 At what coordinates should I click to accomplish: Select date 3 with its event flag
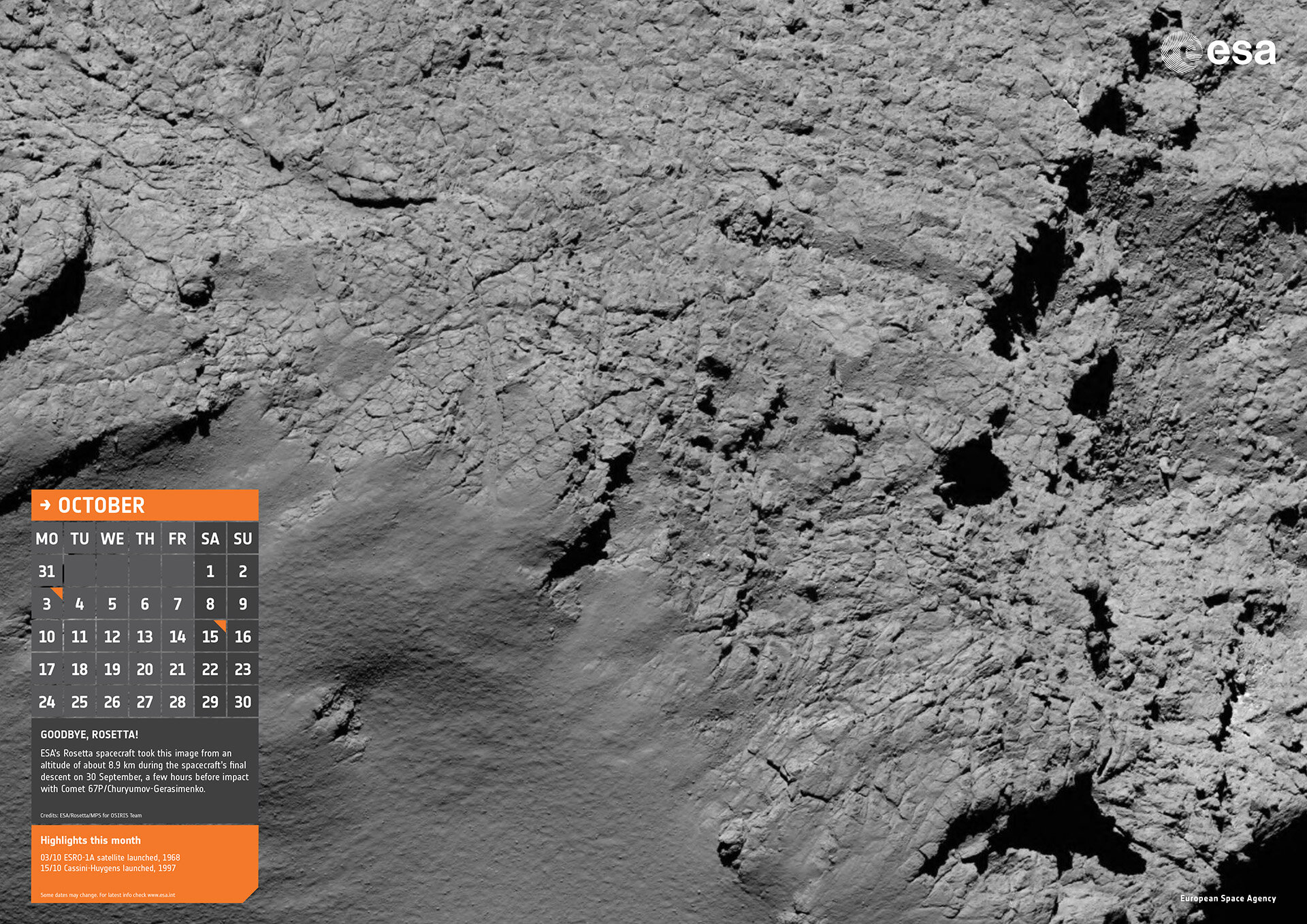click(x=47, y=604)
